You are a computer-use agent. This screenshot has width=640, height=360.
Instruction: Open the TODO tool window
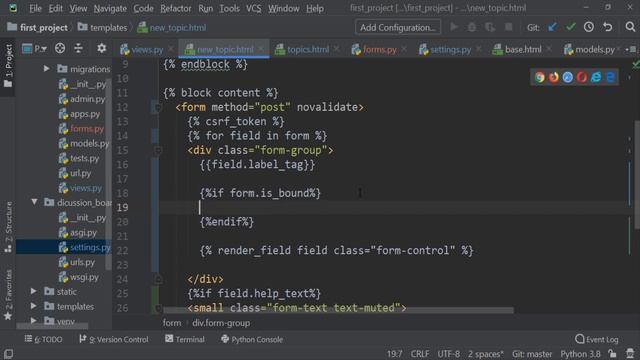click(43, 339)
